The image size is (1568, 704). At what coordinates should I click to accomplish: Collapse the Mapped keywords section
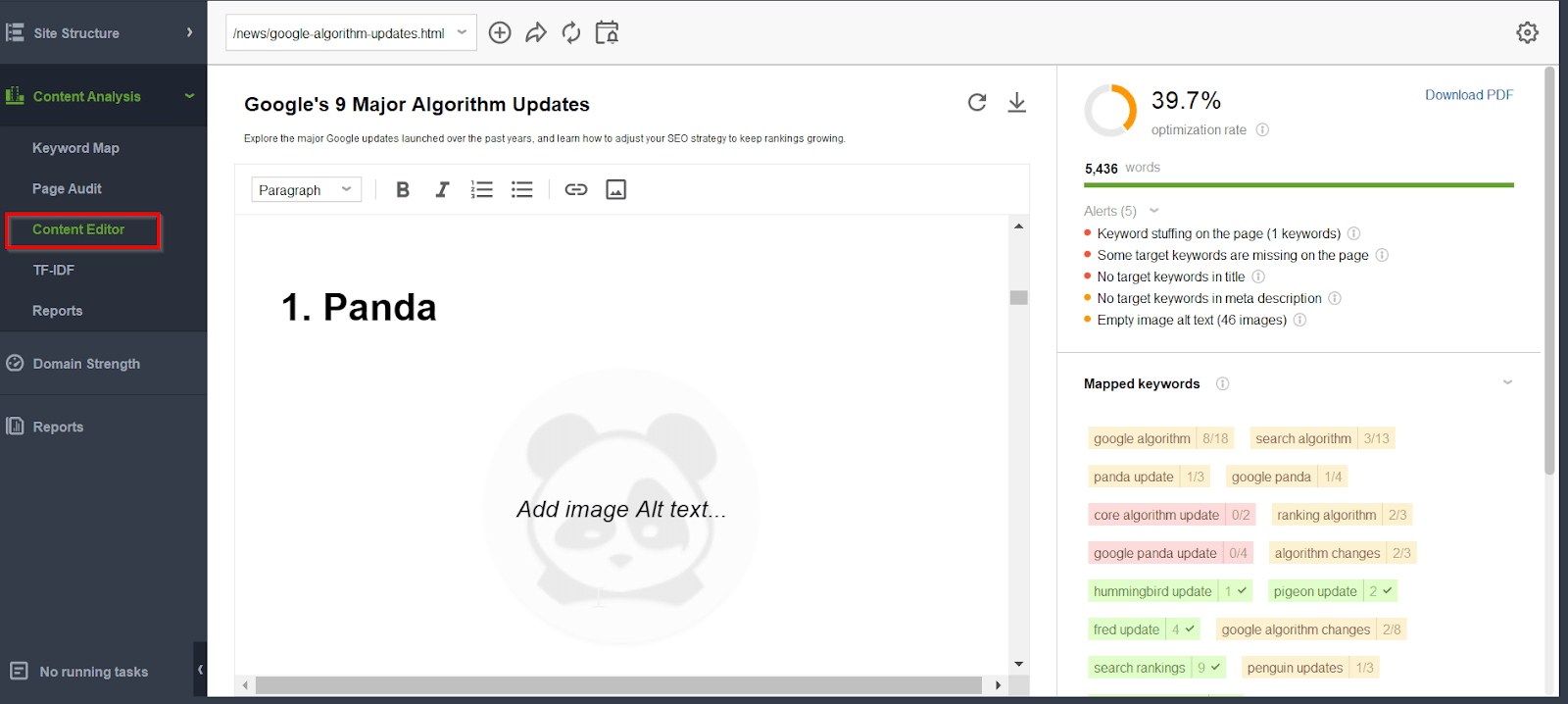click(x=1507, y=382)
